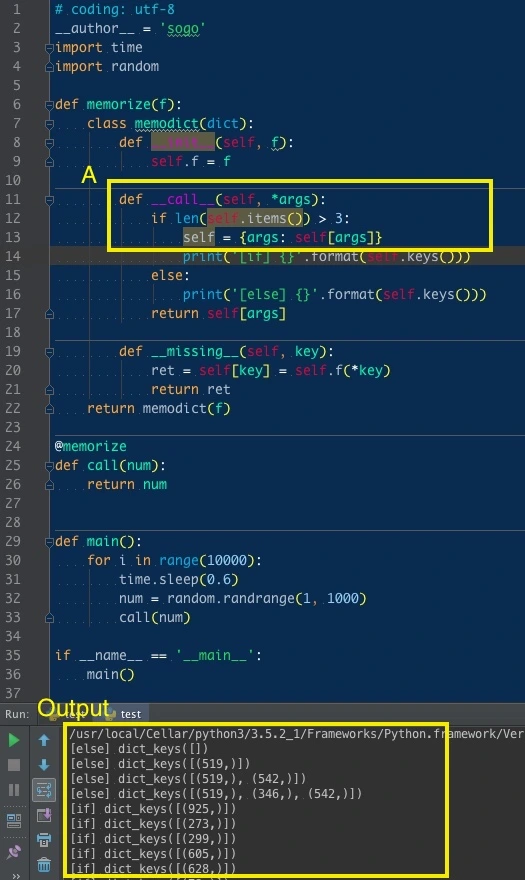Click the 'Run:' tool window label
Viewport: 525px width, 880px height.
(17, 714)
